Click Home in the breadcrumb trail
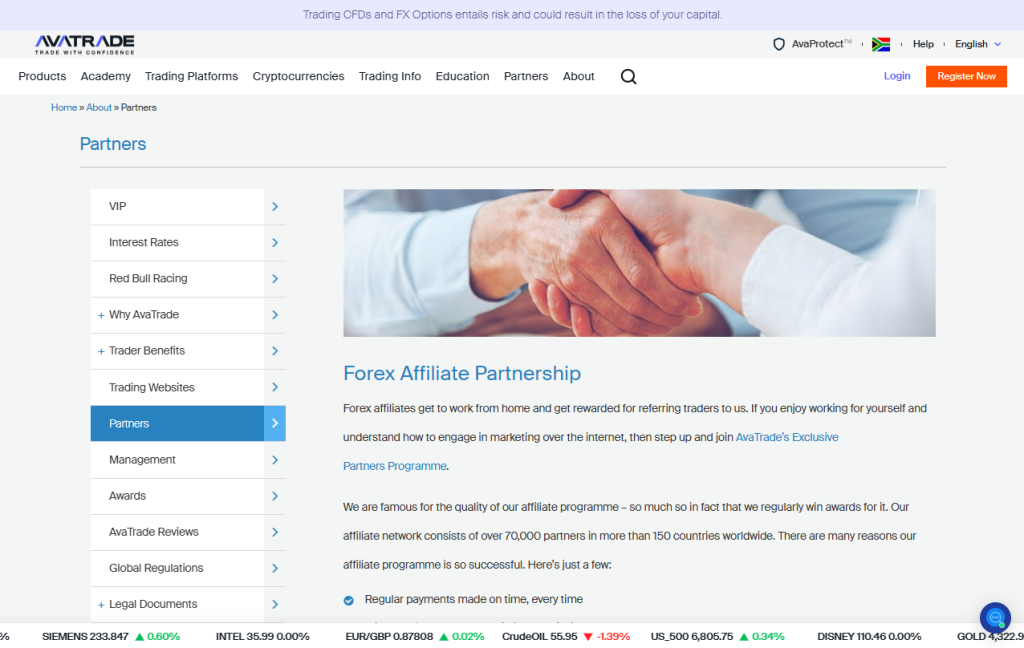This screenshot has height=648, width=1024. [63, 107]
